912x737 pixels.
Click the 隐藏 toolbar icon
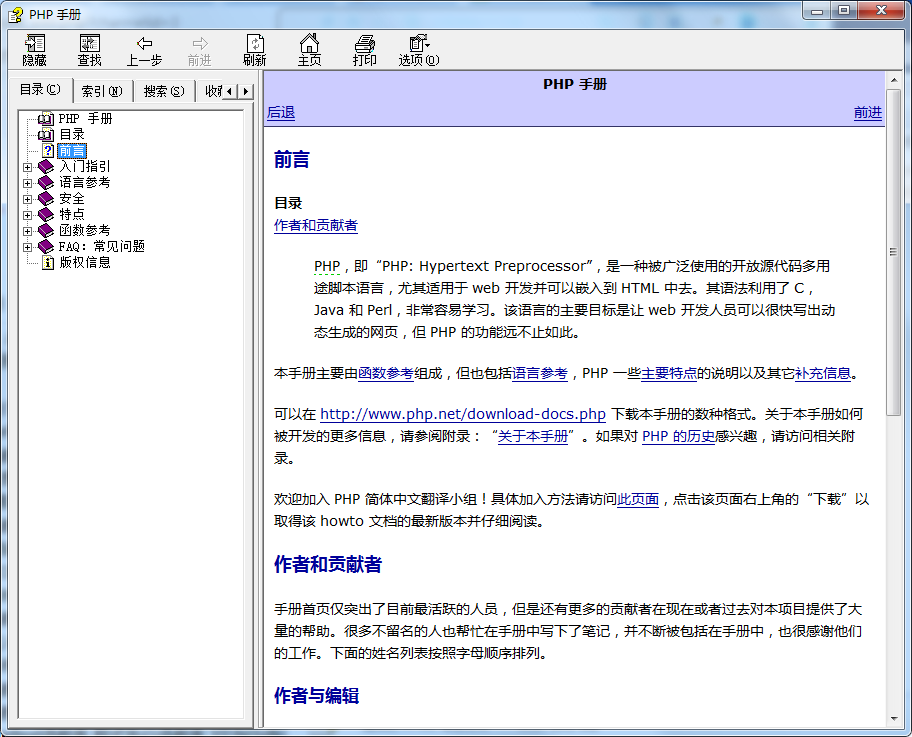[33, 49]
